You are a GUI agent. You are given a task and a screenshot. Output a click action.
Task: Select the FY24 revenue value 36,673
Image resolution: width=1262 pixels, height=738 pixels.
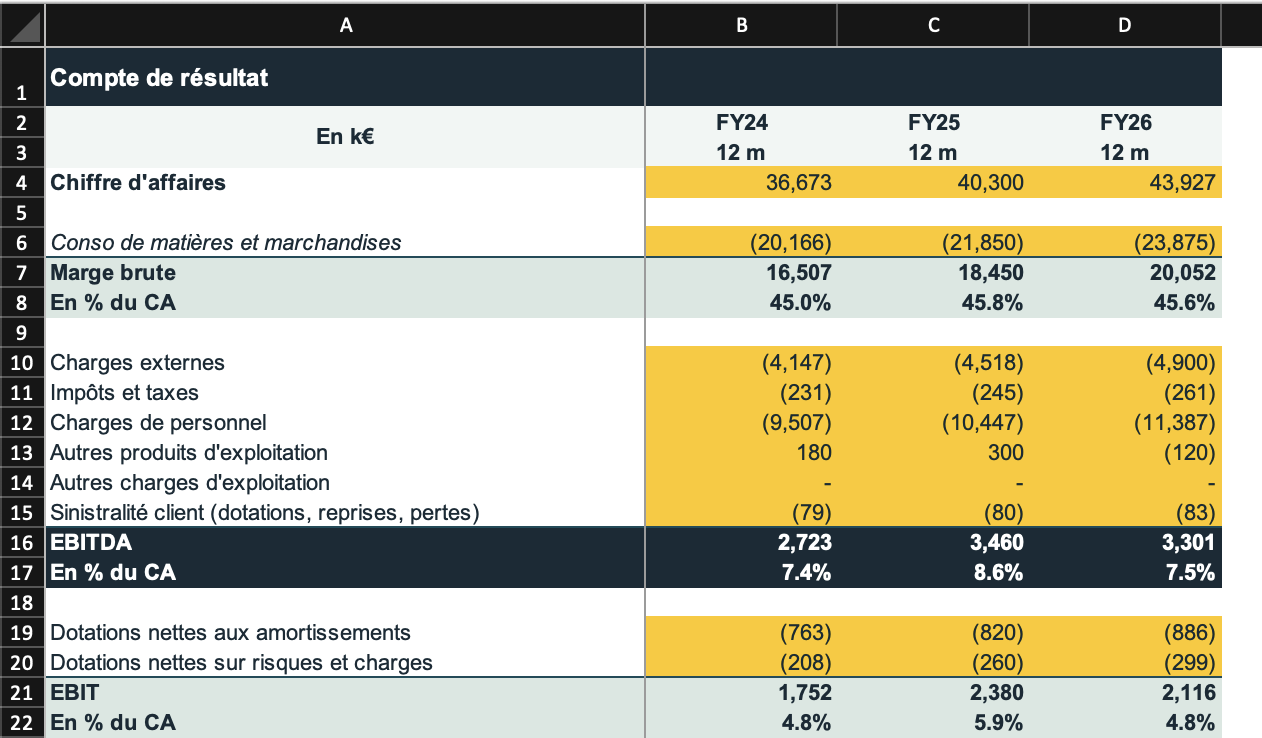(x=741, y=183)
